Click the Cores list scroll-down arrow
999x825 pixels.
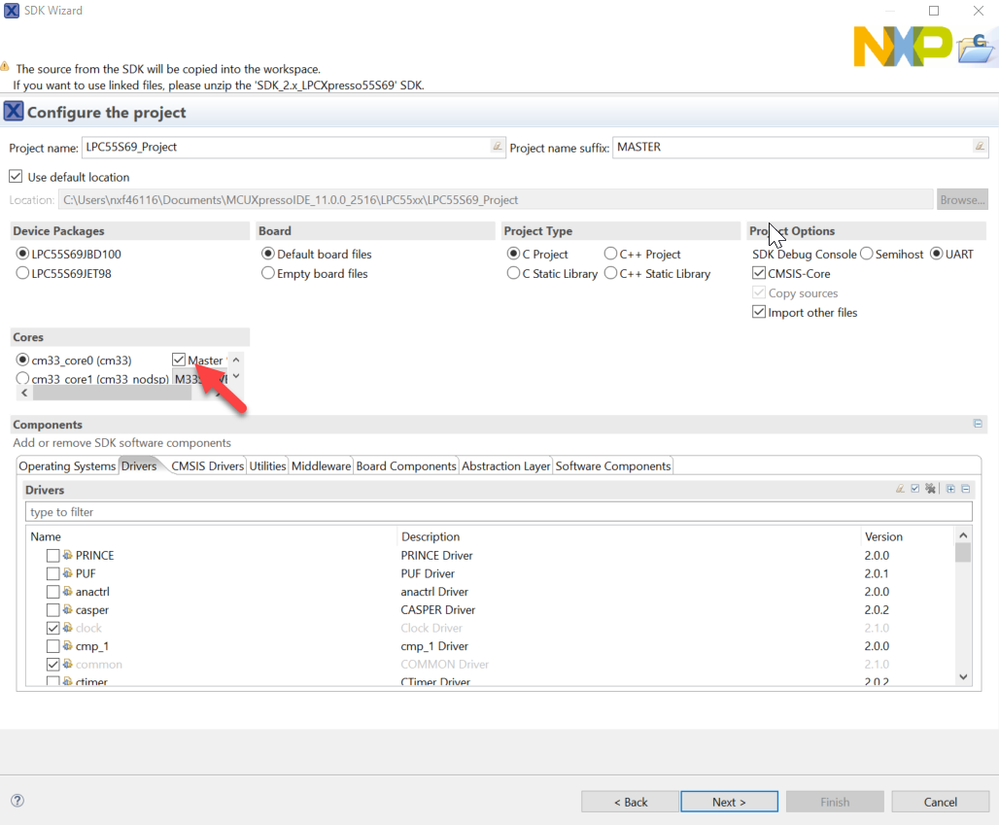(236, 376)
